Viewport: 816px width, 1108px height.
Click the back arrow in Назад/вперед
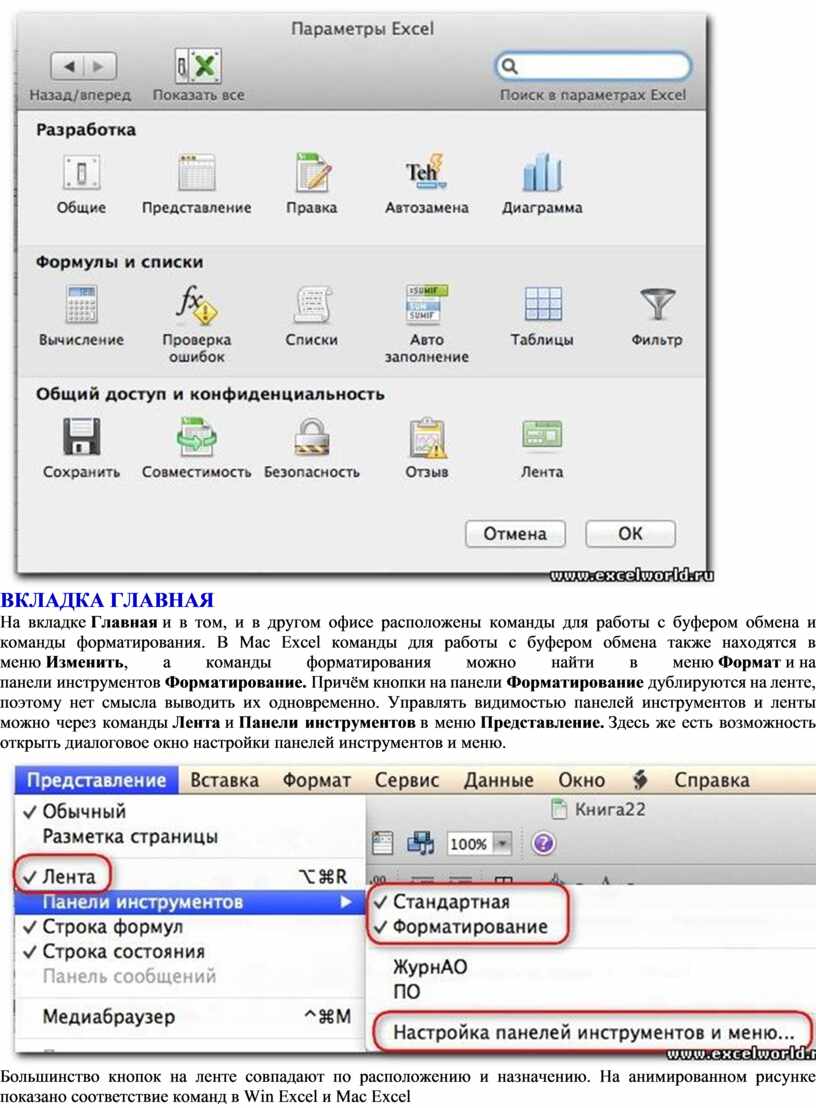click(68, 67)
